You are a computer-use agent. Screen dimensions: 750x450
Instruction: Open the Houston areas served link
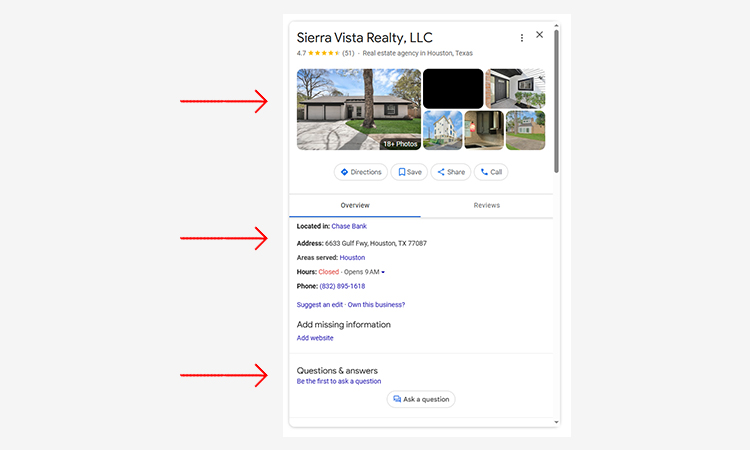[x=352, y=257]
